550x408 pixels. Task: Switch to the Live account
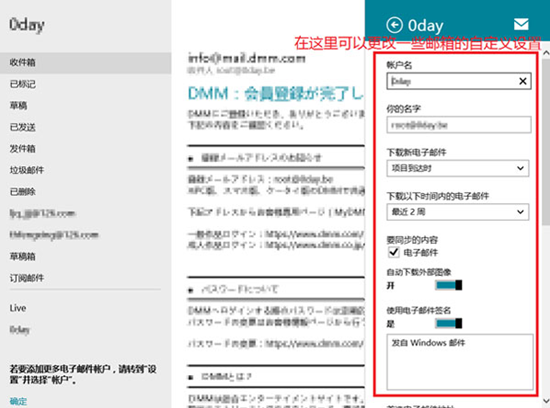[x=18, y=308]
